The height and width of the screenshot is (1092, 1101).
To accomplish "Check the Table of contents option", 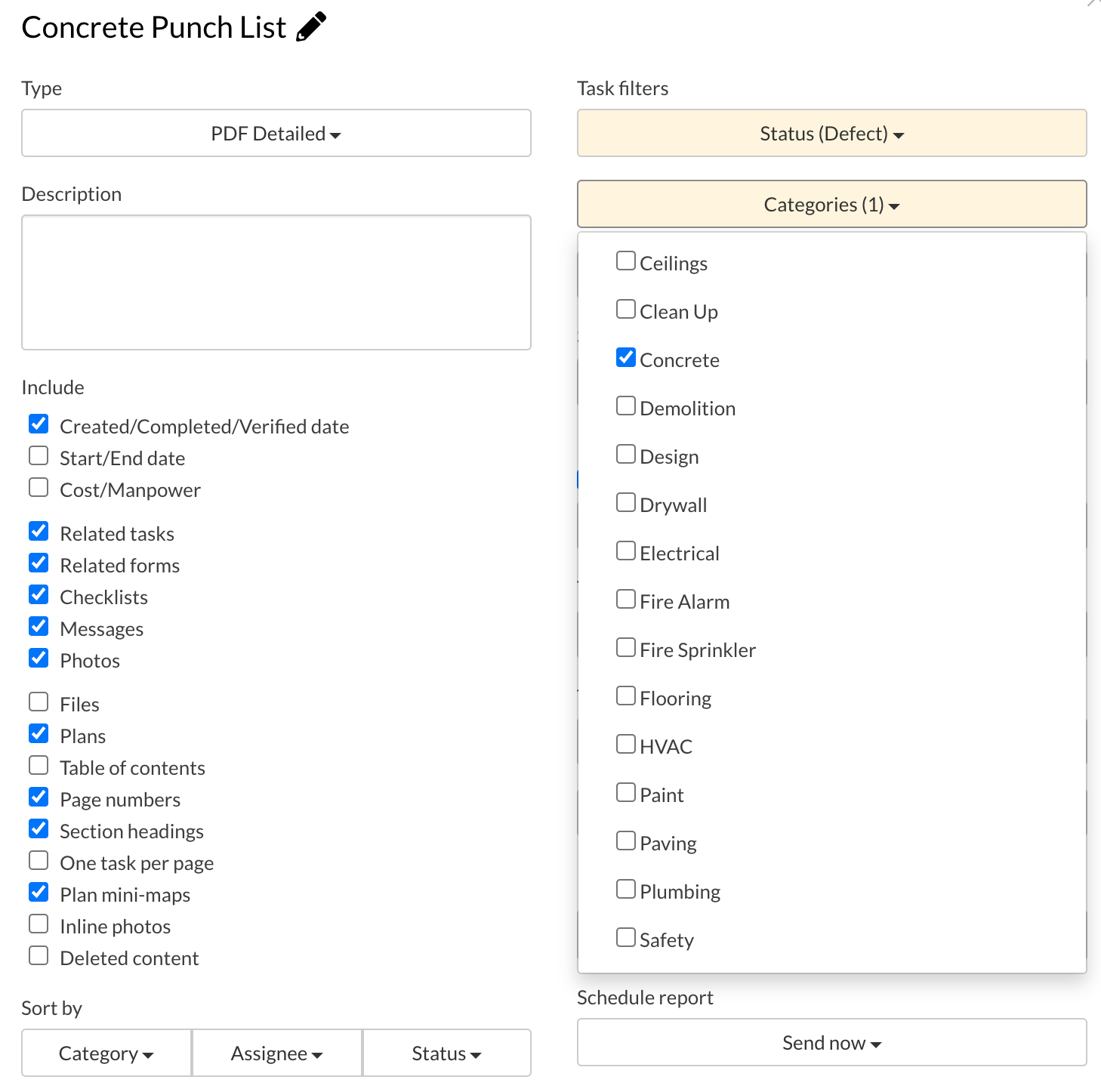I will pos(39,766).
